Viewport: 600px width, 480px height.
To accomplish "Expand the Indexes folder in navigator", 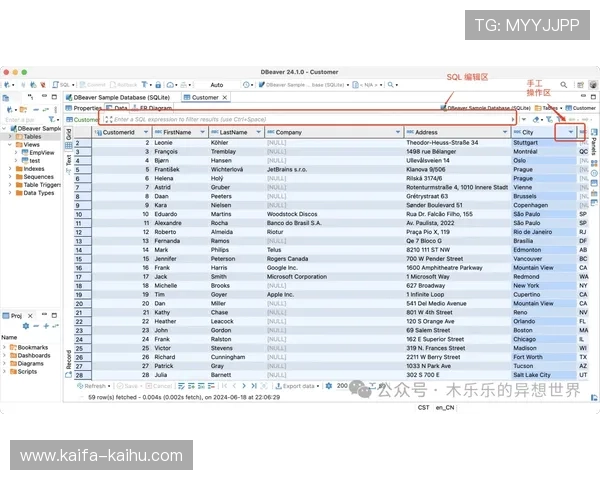I will click(10, 169).
